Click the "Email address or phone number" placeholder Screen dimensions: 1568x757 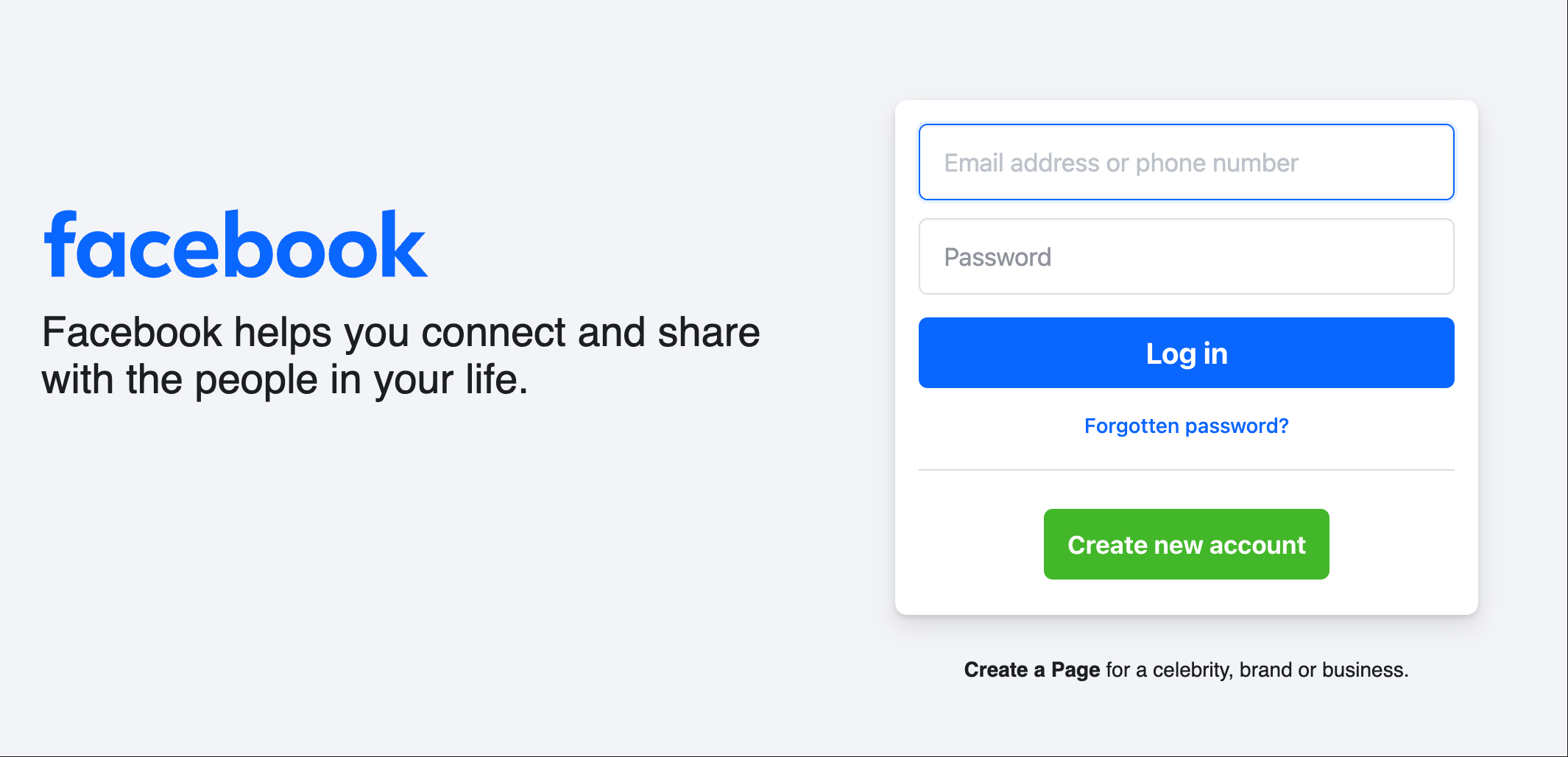1120,163
